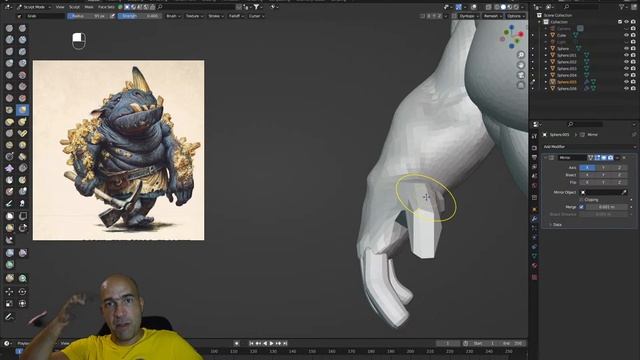
Task: Click the creature reference image thumbnail
Action: [118, 150]
